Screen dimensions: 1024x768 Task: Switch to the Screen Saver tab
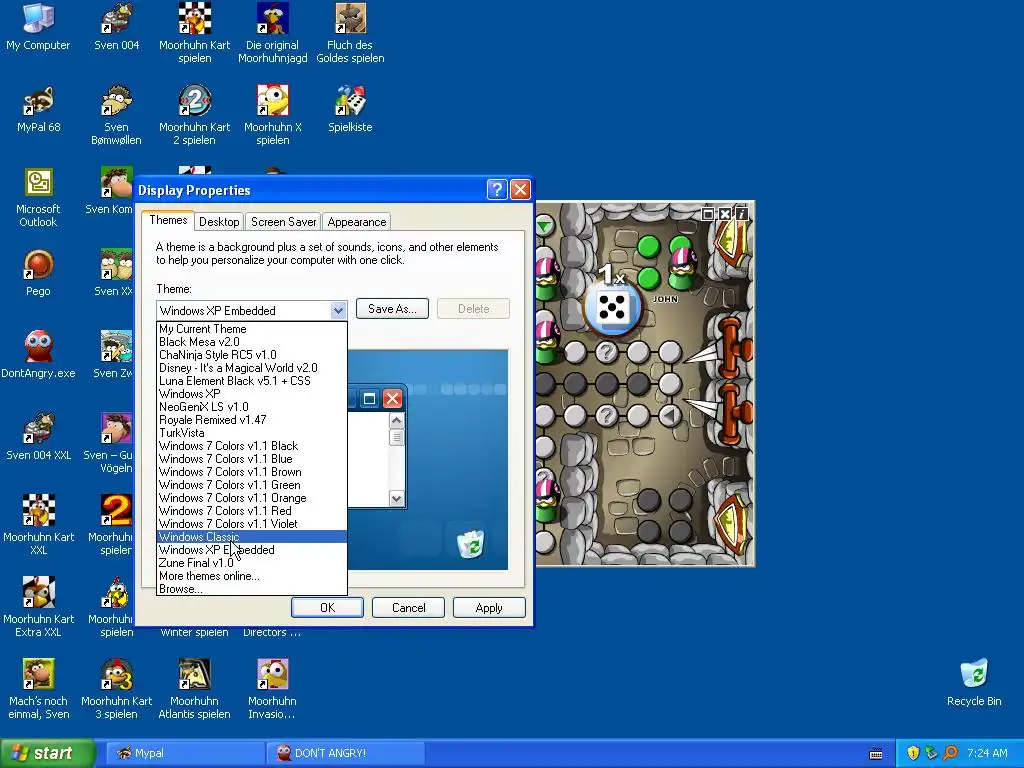tap(283, 222)
